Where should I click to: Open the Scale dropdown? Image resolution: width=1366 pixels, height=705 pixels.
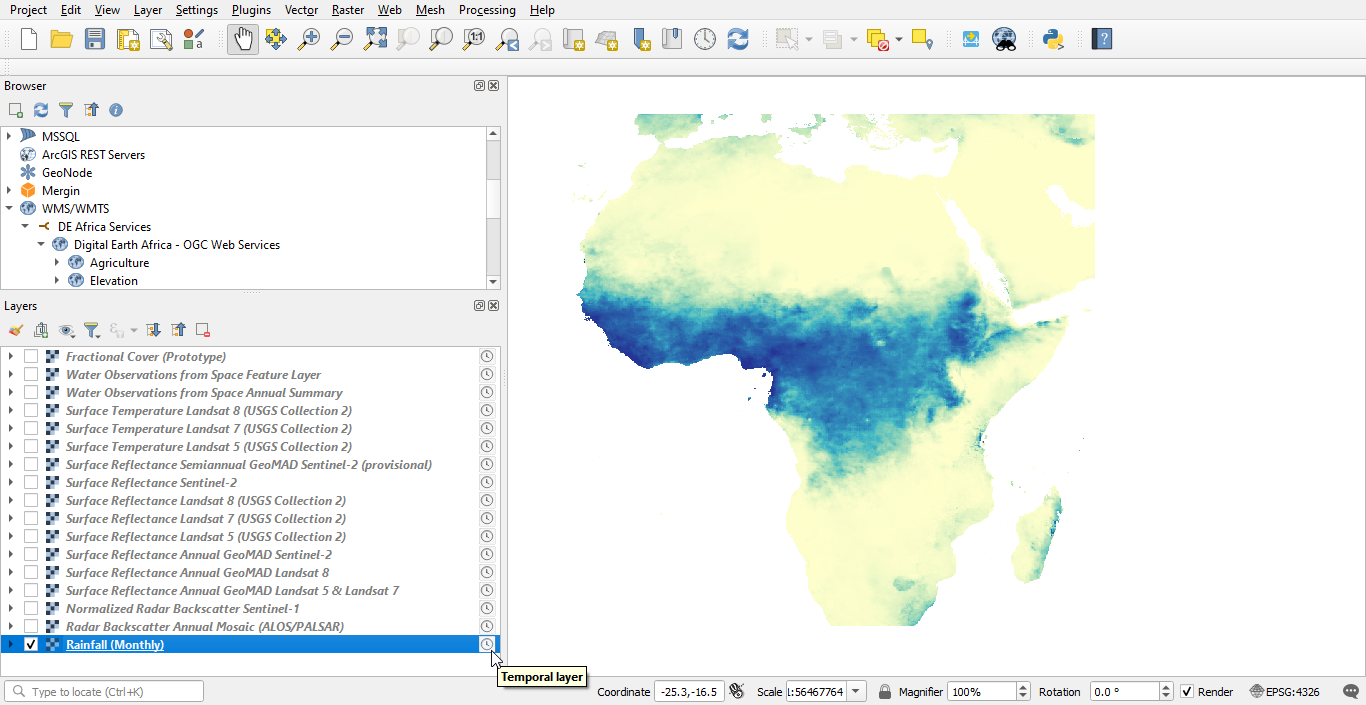tap(857, 691)
